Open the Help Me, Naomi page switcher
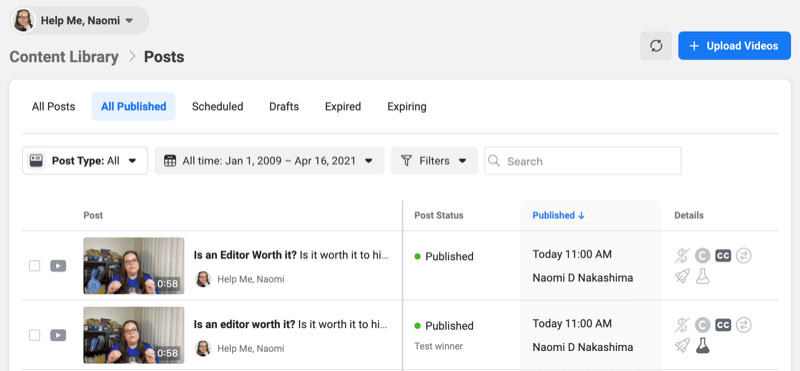The height and width of the screenshot is (371, 800). coord(80,20)
